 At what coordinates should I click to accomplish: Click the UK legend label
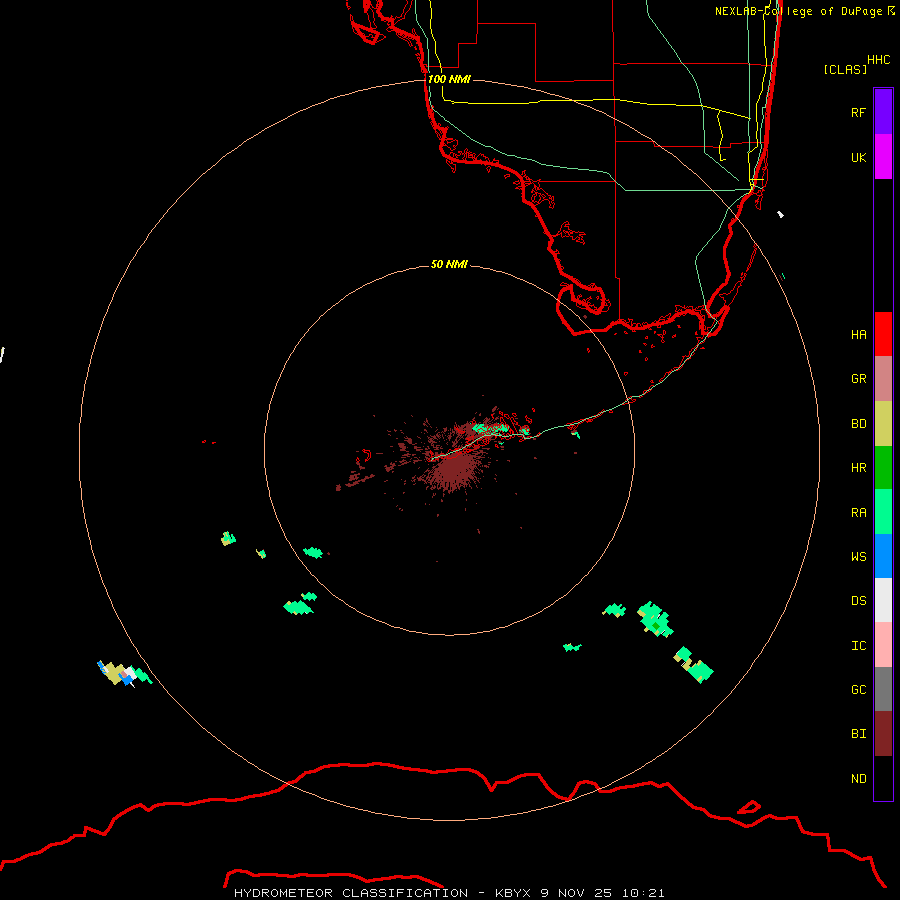point(858,157)
